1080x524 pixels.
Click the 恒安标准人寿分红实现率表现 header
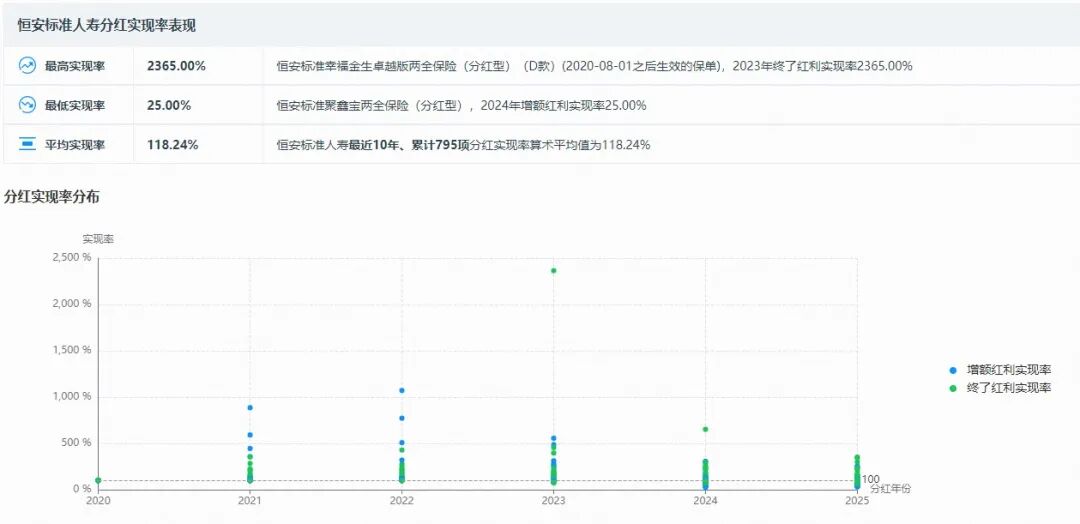tap(107, 25)
